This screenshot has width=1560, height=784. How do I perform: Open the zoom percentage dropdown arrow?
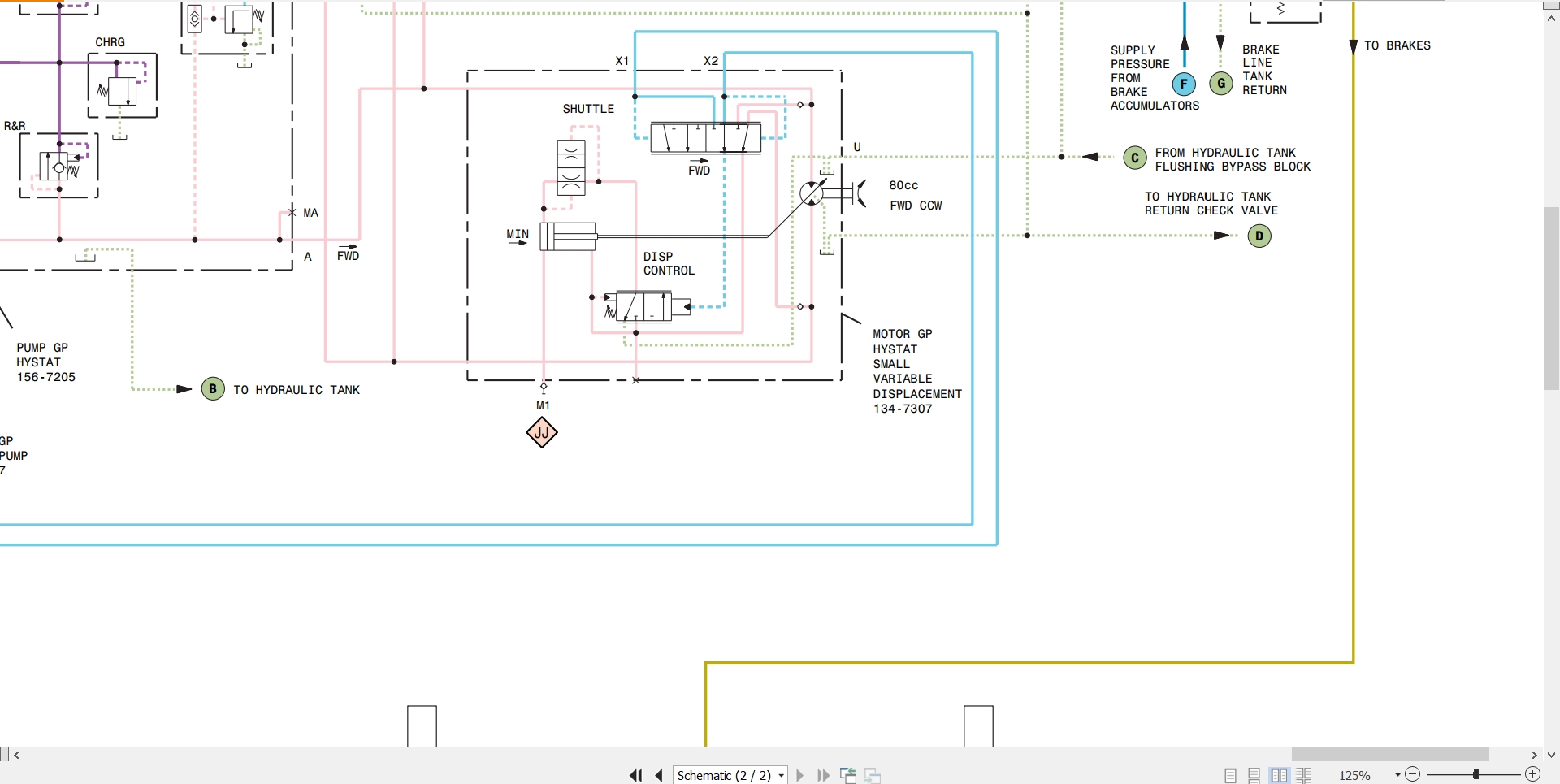1397,775
